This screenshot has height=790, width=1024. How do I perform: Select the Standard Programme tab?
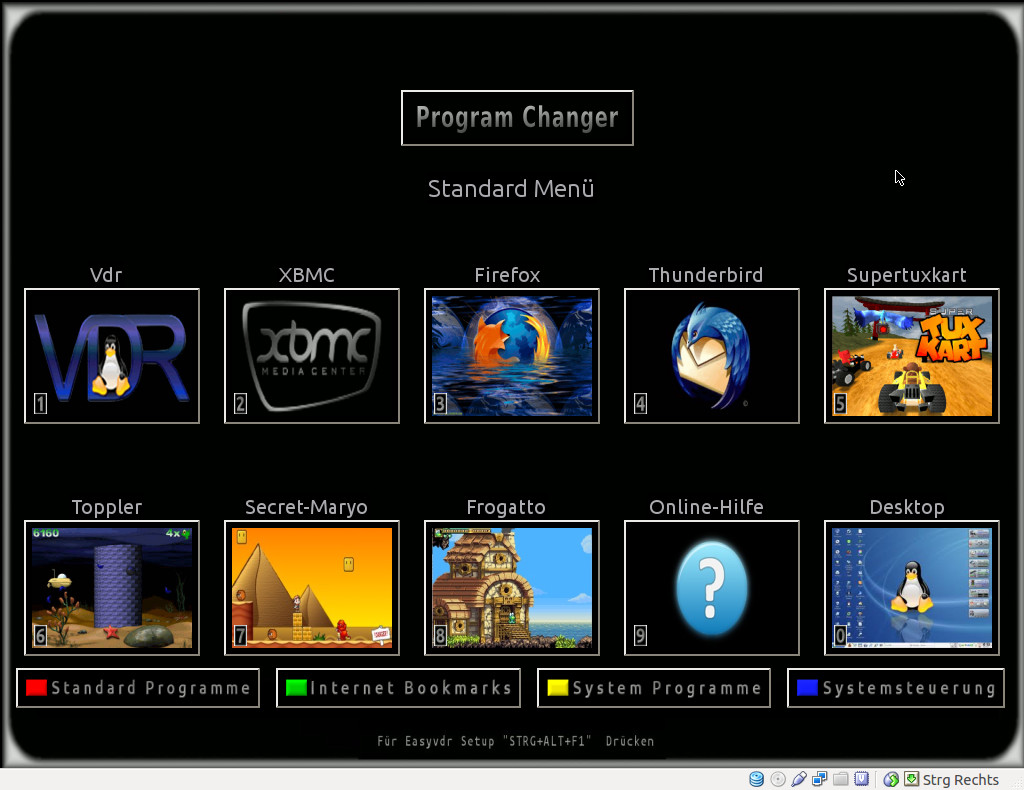(138, 688)
